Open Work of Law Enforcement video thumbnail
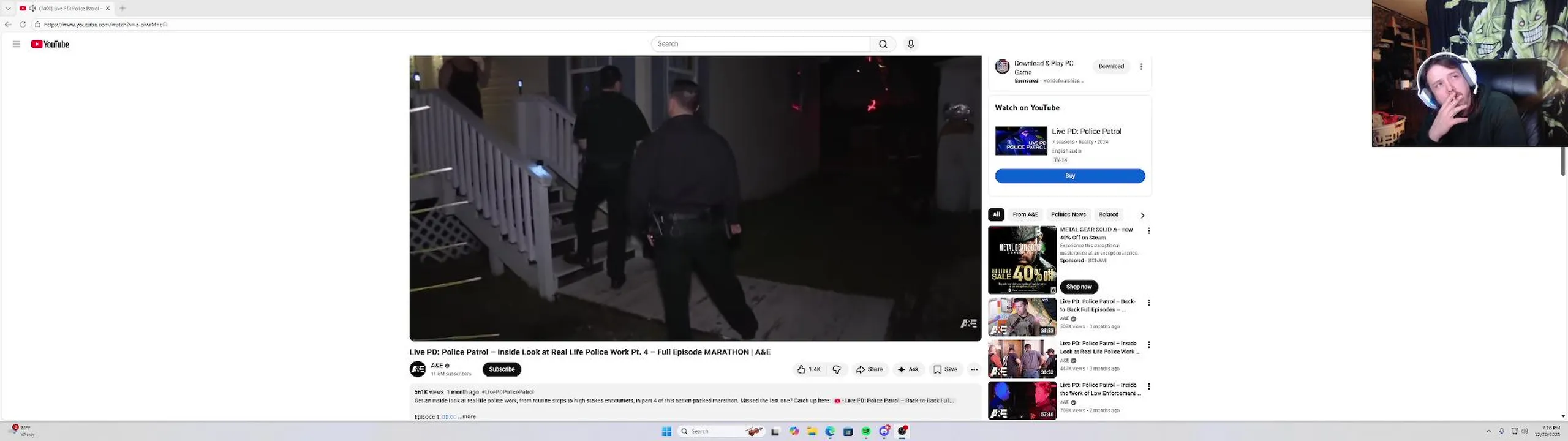 tap(1022, 401)
